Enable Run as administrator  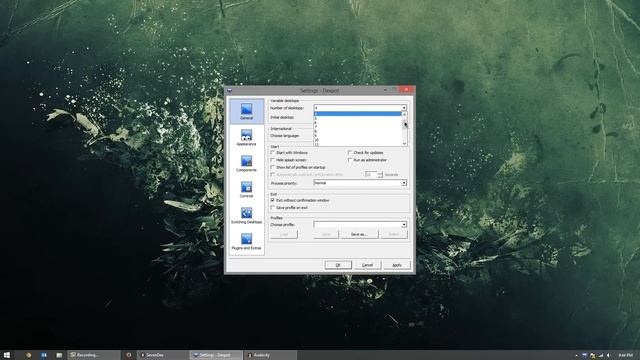click(367, 160)
